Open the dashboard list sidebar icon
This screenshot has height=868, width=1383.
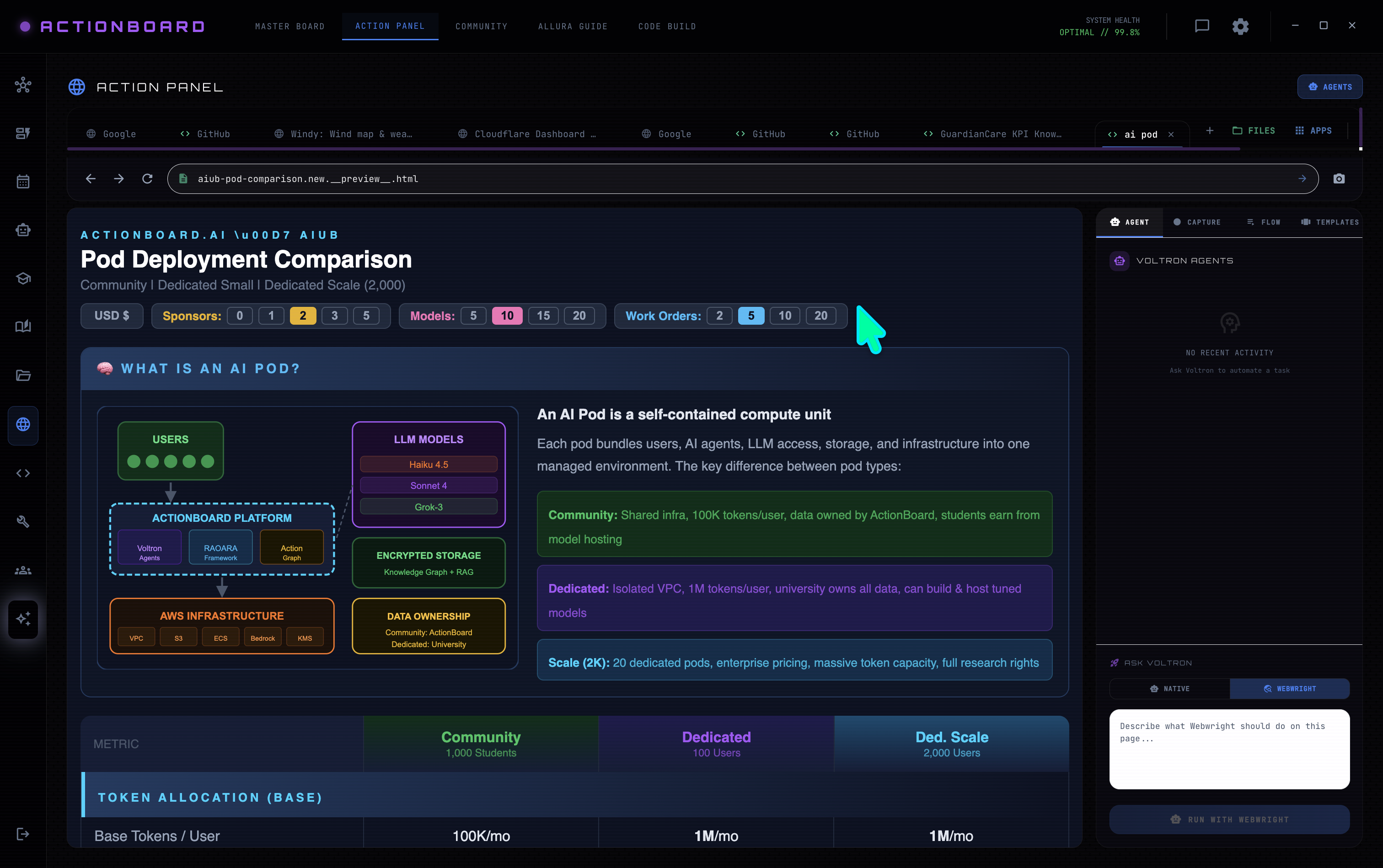(23, 133)
